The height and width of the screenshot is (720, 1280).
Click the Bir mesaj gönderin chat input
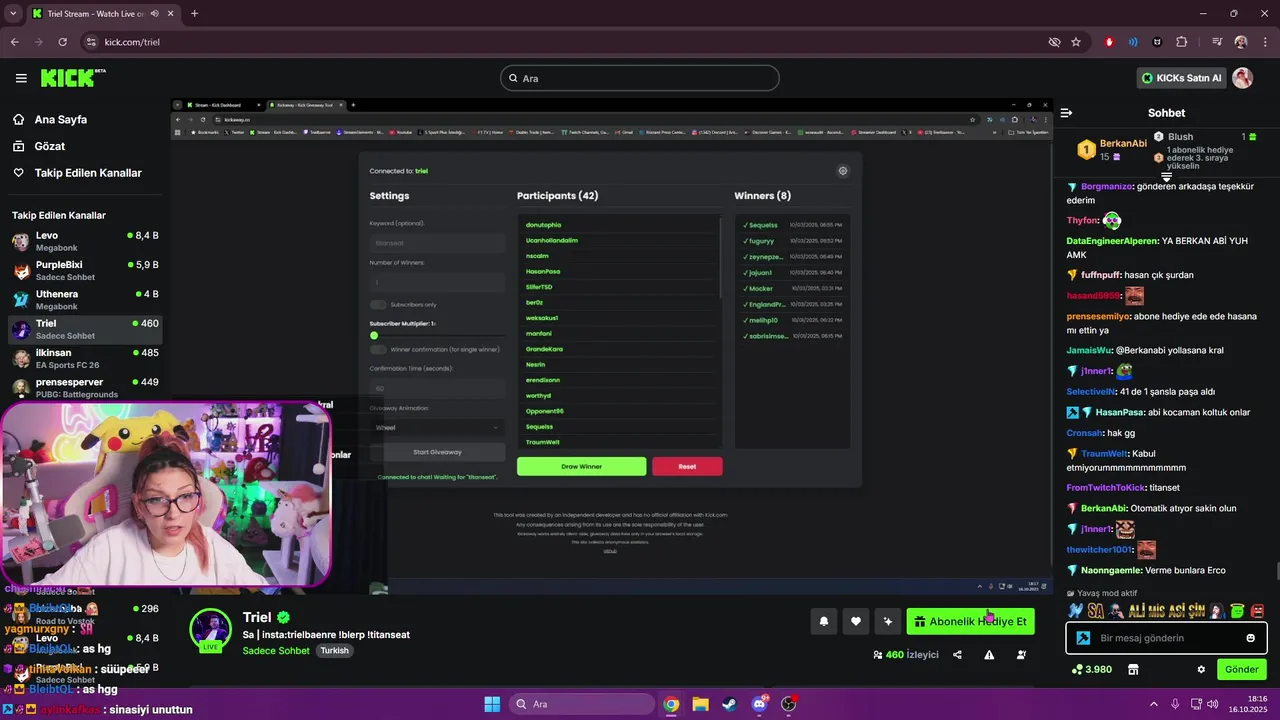[1166, 638]
